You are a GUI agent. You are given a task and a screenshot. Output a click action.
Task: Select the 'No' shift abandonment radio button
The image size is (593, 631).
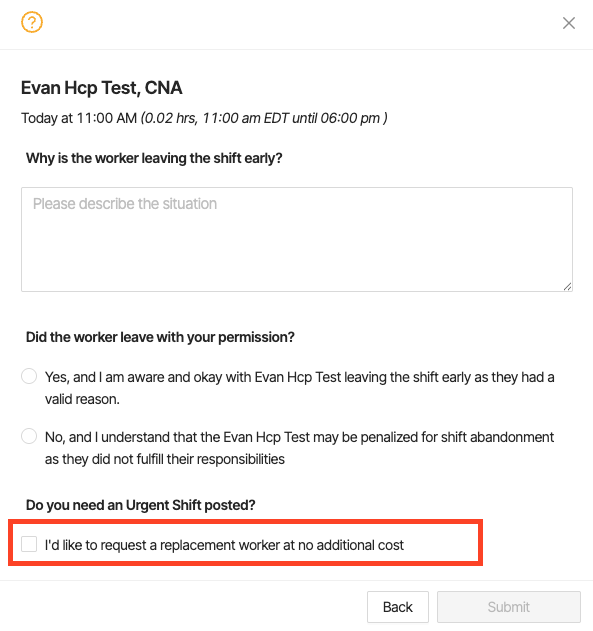(29, 436)
